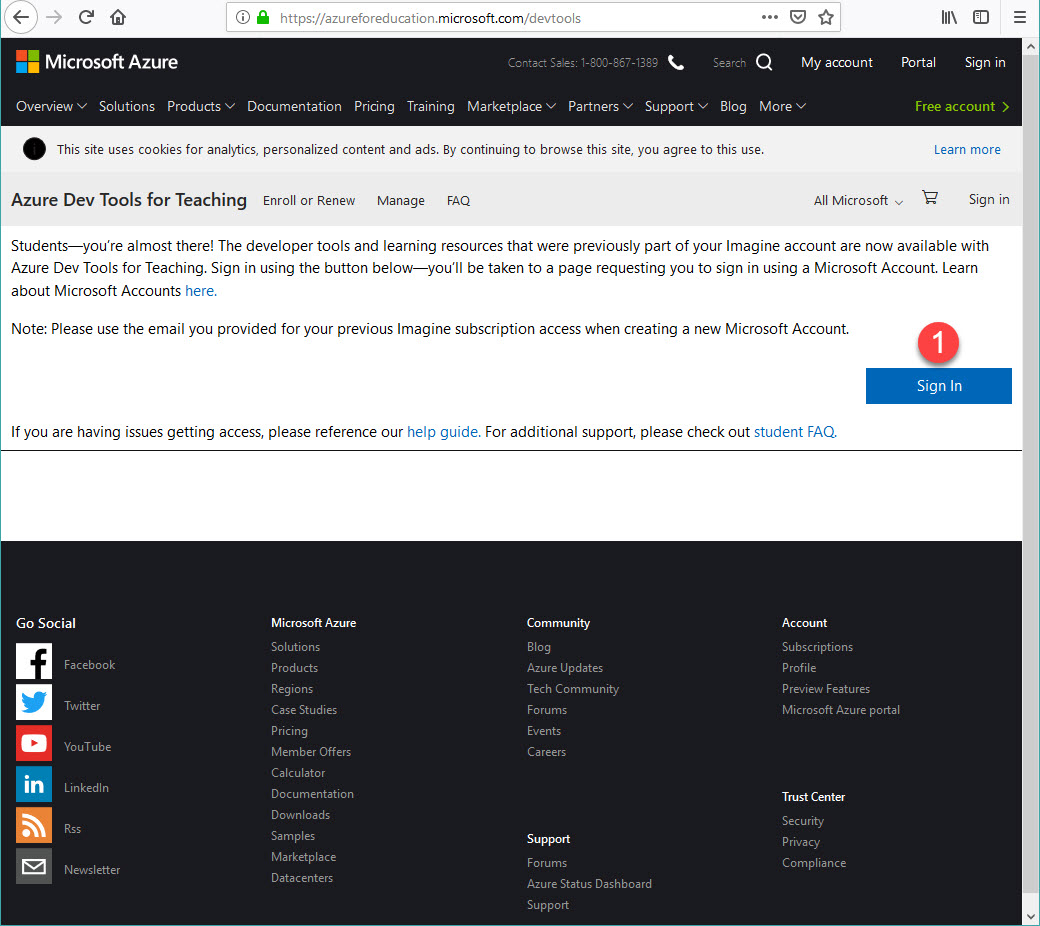Viewport: 1040px width, 926px height.
Task: Click the Facebook social icon
Action: [34, 662]
